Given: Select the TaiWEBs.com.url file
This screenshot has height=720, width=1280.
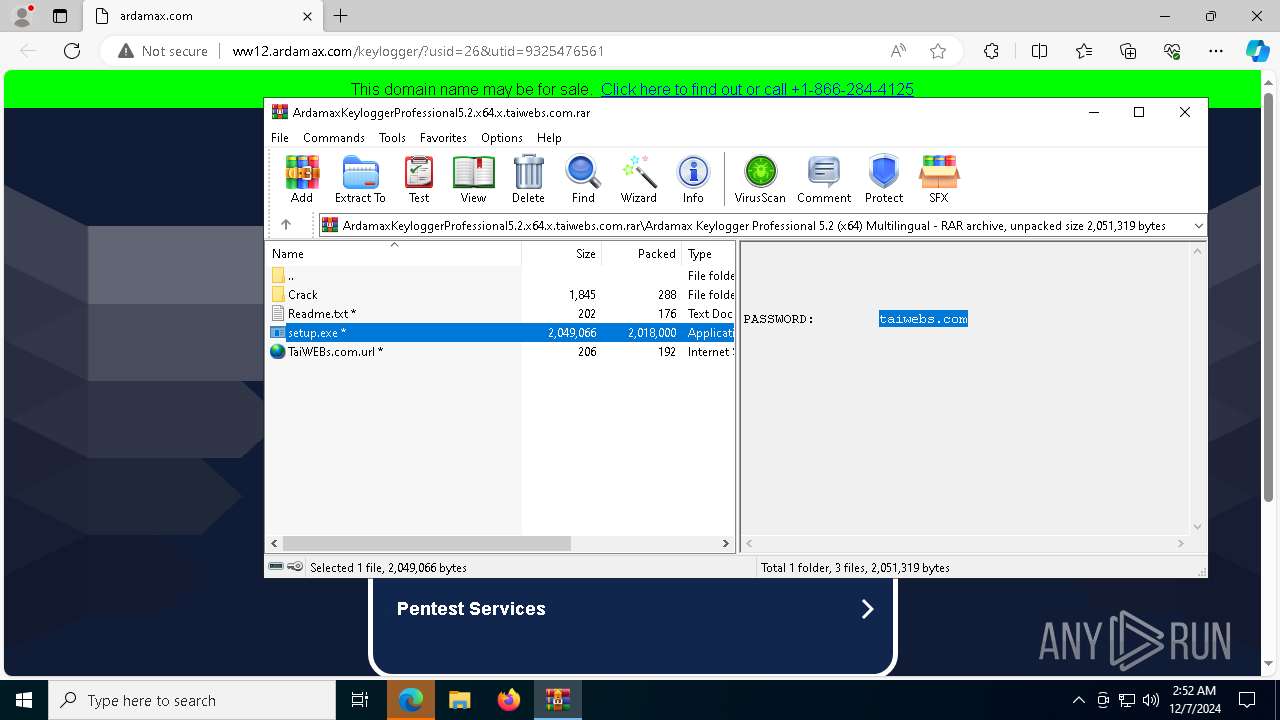Looking at the screenshot, I should 502,352.
